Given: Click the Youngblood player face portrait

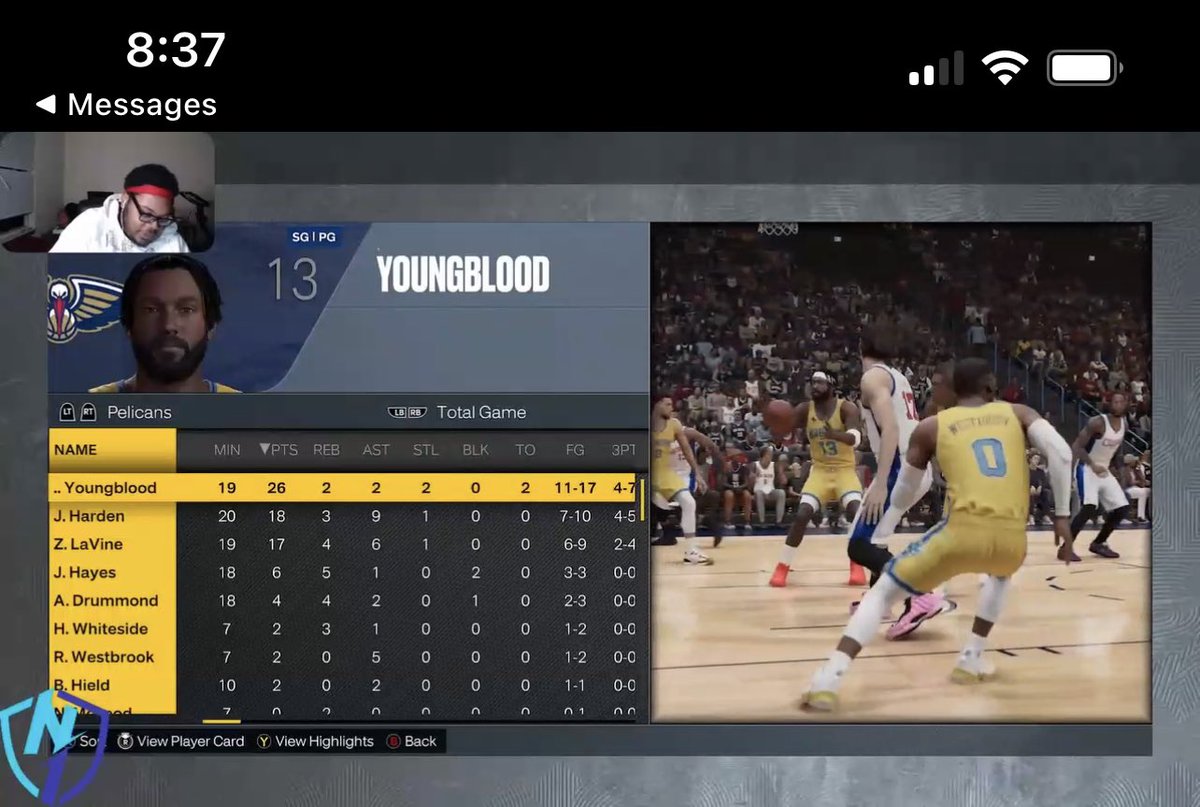Looking at the screenshot, I should (x=172, y=322).
